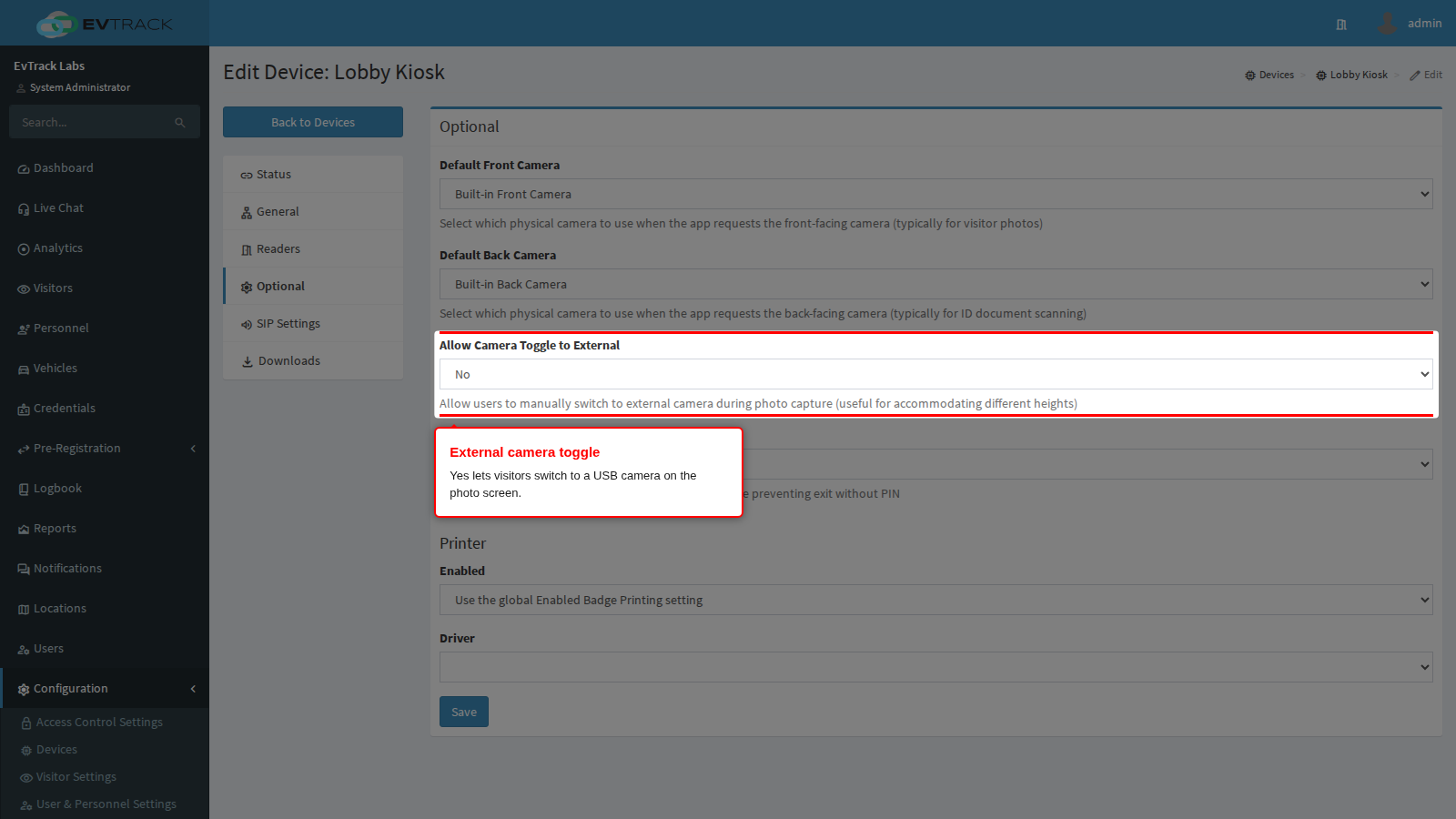Switch to the SIP Settings tab

pos(313,324)
